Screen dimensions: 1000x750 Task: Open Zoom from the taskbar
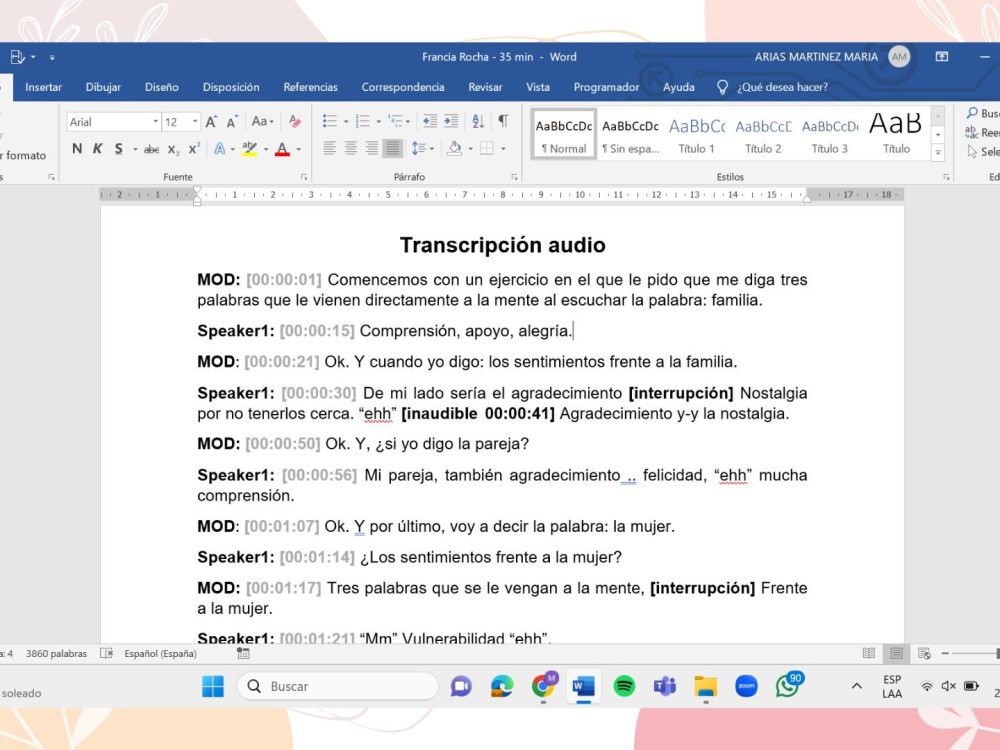746,686
